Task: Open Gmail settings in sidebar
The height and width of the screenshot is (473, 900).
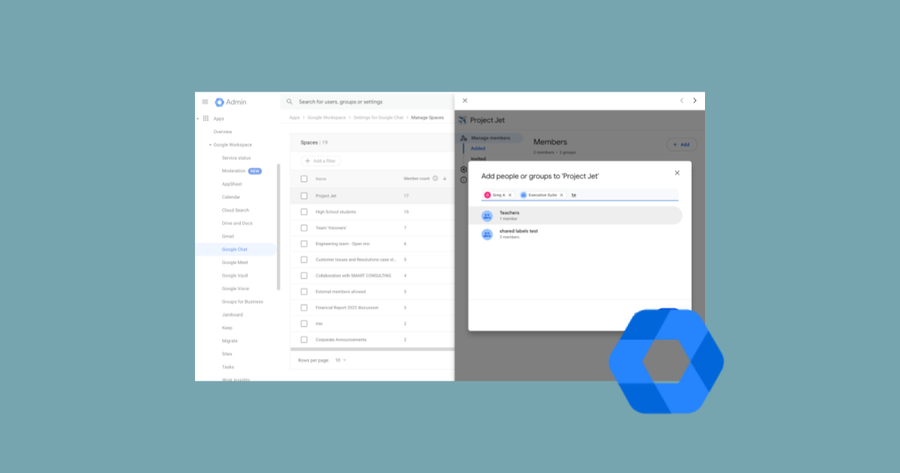Action: pos(228,236)
